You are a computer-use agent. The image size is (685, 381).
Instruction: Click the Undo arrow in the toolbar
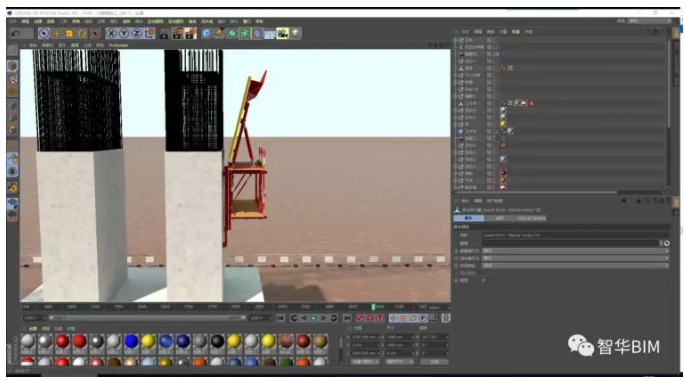point(16,34)
